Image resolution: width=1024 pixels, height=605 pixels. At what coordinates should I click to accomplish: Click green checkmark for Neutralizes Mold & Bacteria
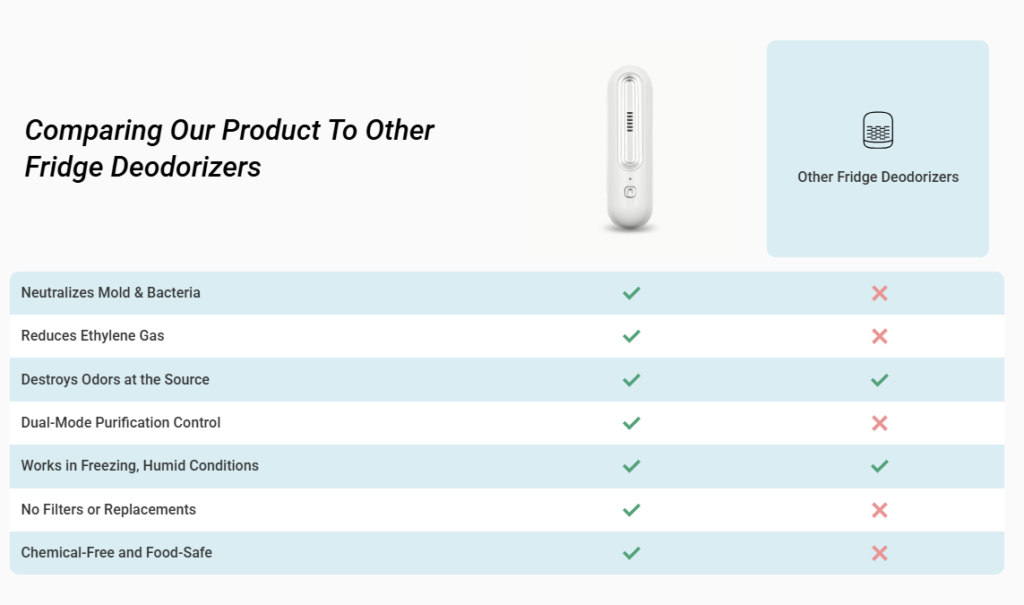tap(631, 293)
